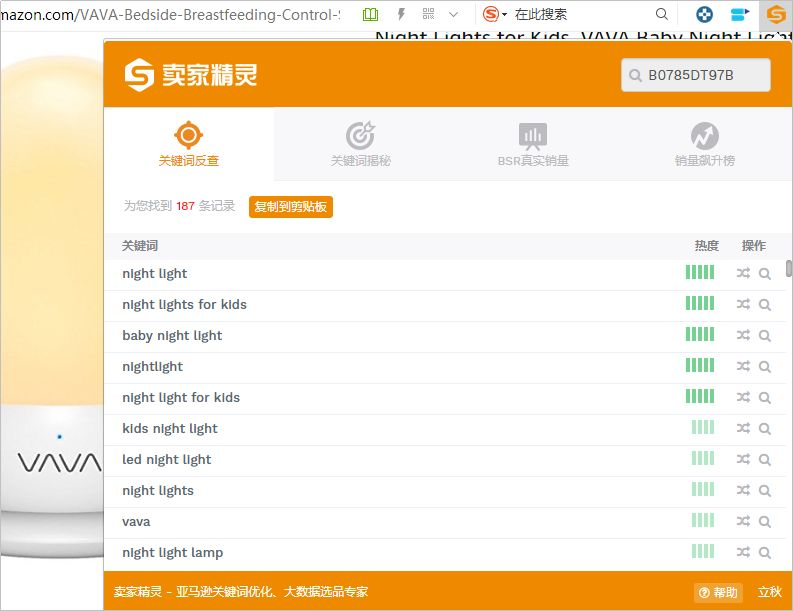Select keyword 'led night light'
Viewport: 793px width, 611px height.
pos(167,459)
